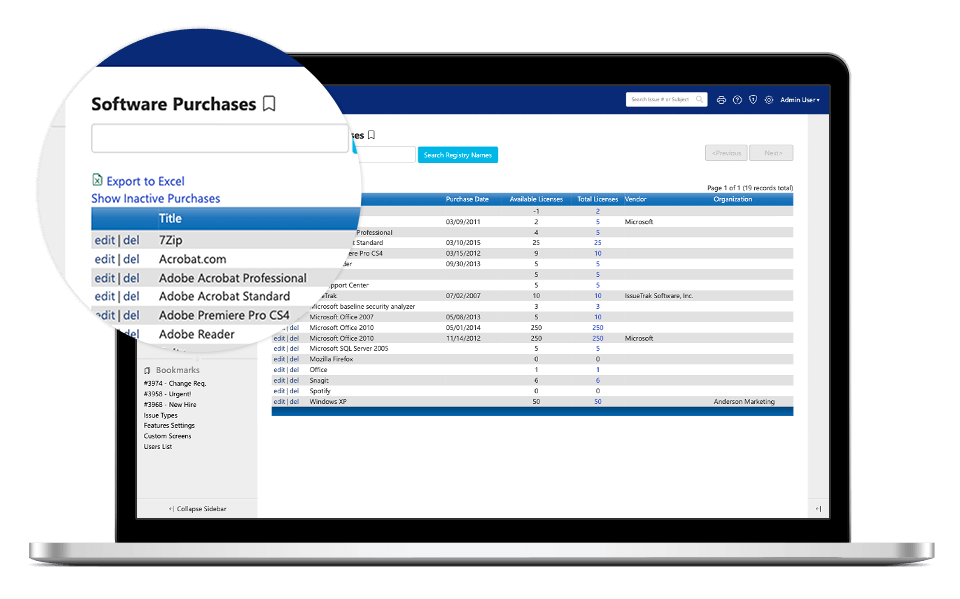The width and height of the screenshot is (960, 599).
Task: Click the collapse arrow icon at the screen's right edge
Action: [x=819, y=508]
